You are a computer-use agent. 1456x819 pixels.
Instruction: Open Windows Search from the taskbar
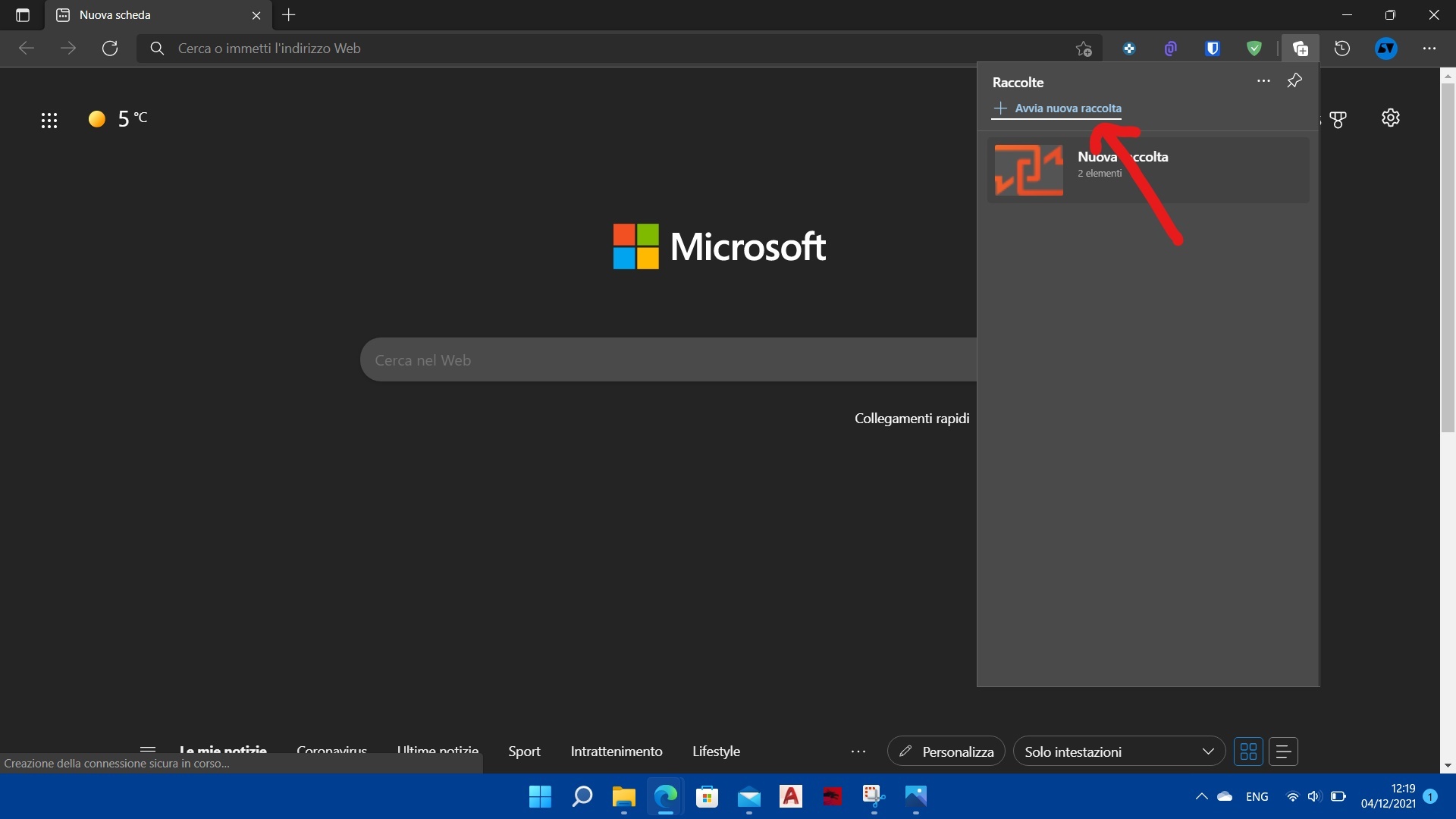(x=582, y=797)
